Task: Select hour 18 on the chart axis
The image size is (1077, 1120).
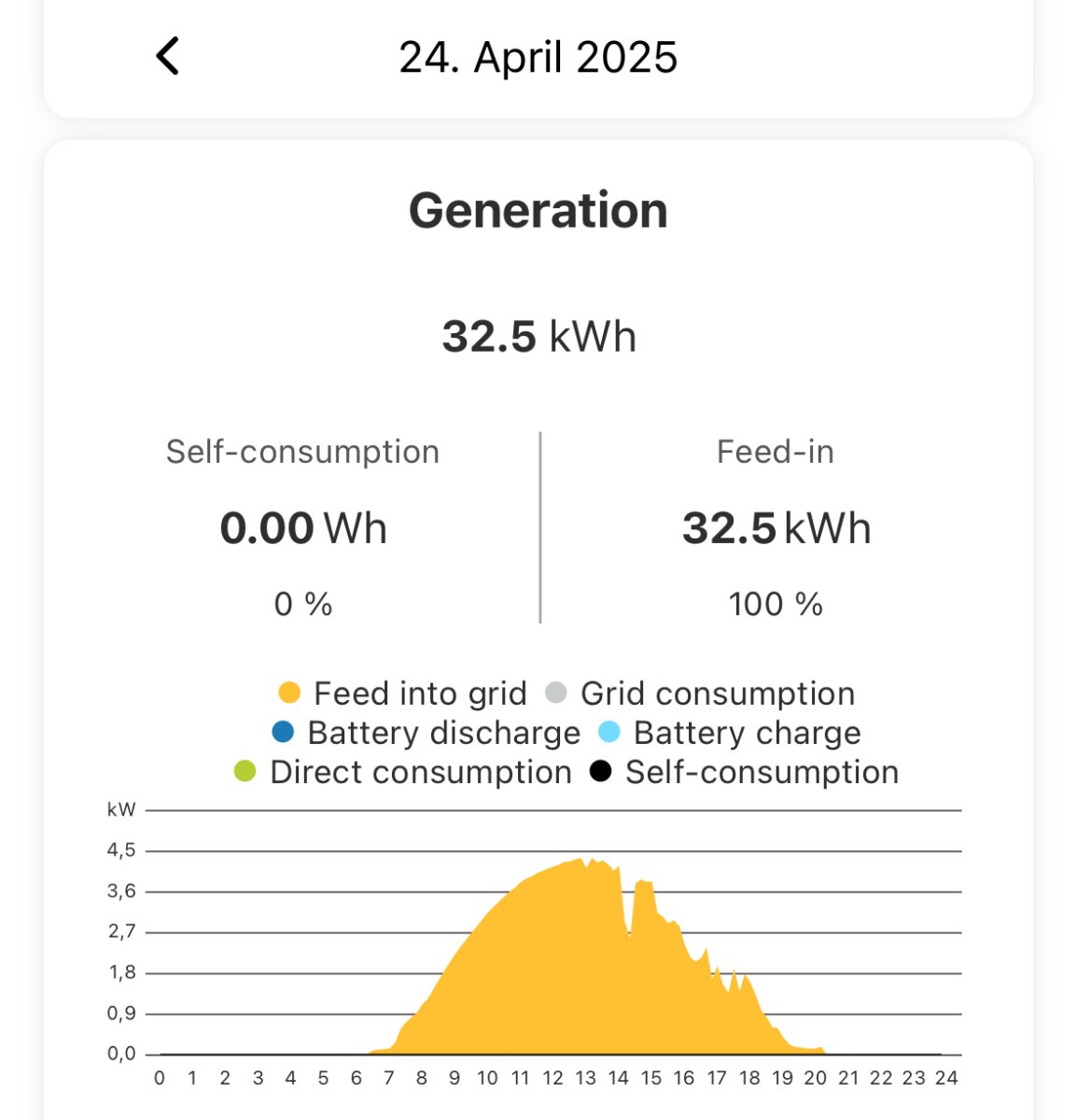Action: click(749, 1078)
